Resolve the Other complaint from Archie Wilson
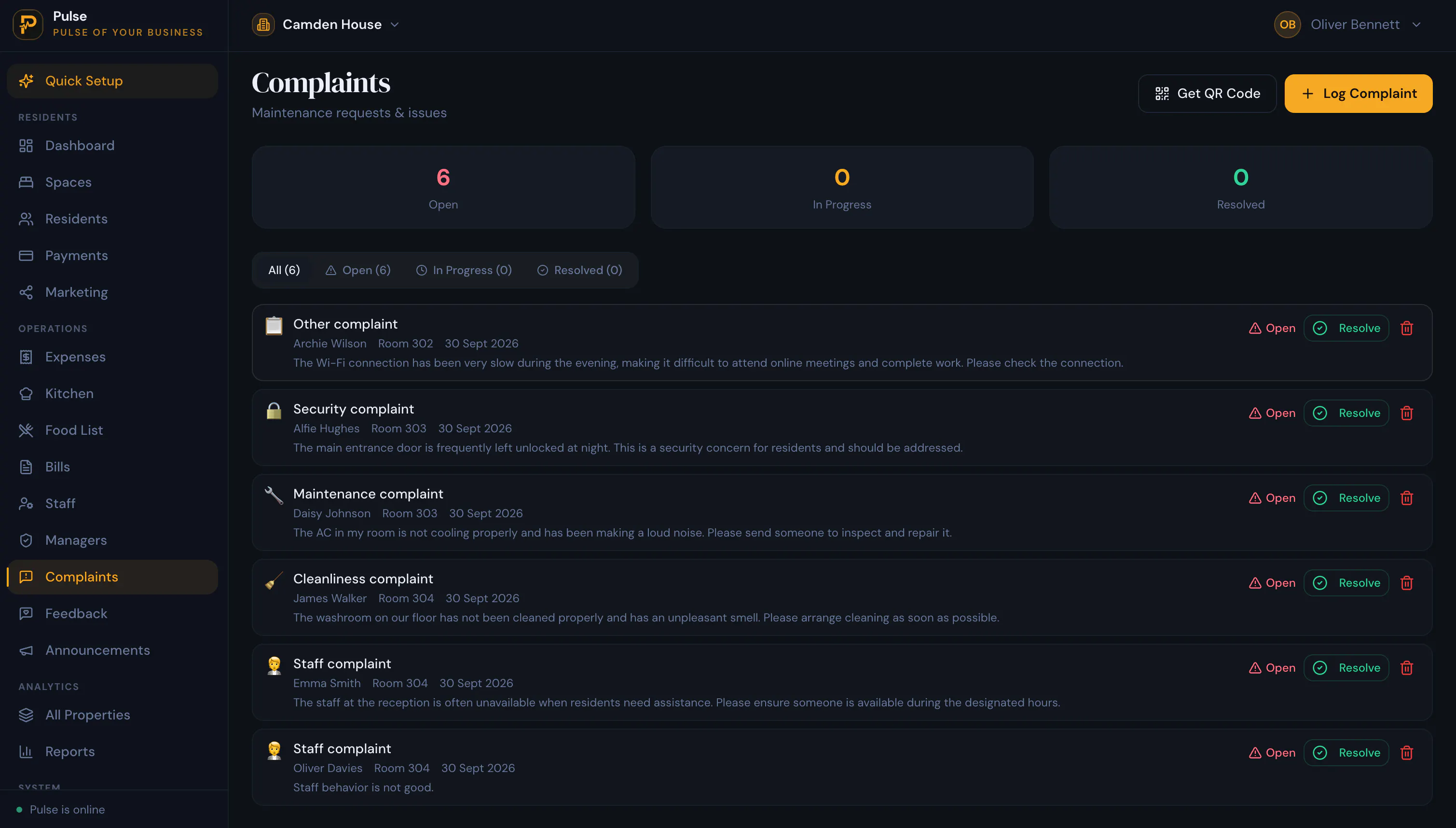The image size is (1456, 828). pos(1346,328)
